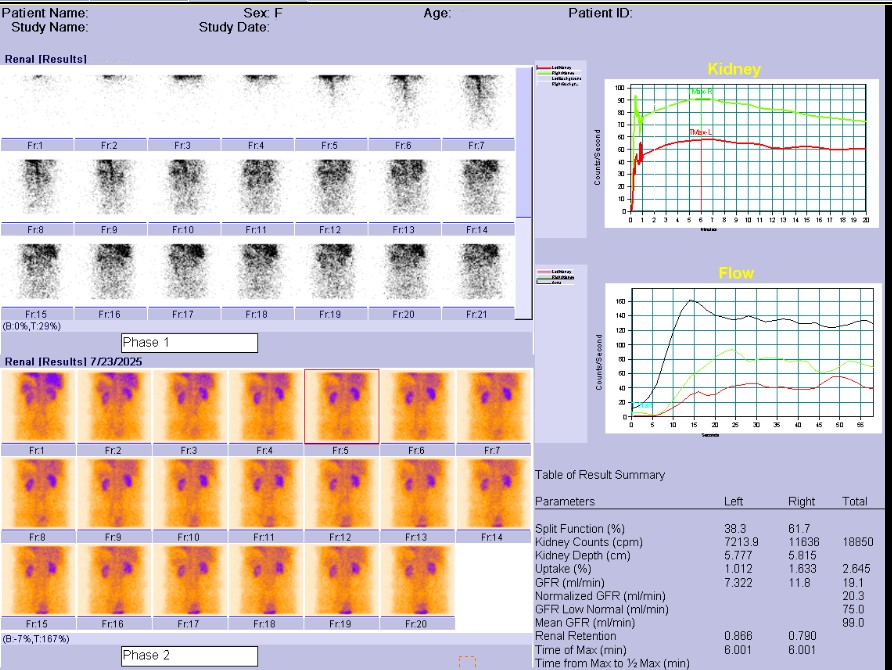The width and height of the screenshot is (892, 670).
Task: Click Right Kidney green legend in Kidney chart
Action: (560, 73)
